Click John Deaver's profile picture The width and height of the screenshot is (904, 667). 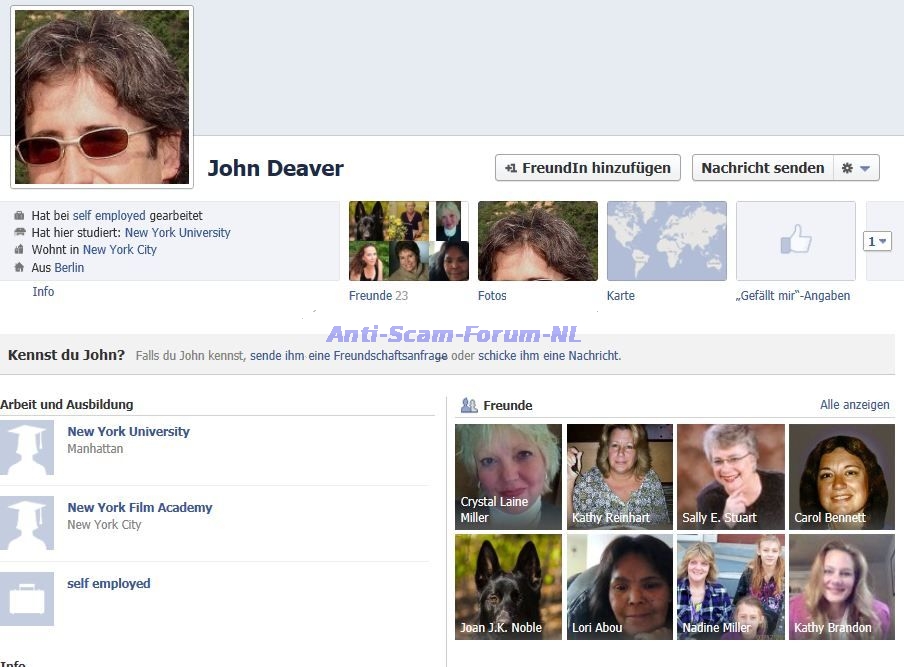point(101,97)
